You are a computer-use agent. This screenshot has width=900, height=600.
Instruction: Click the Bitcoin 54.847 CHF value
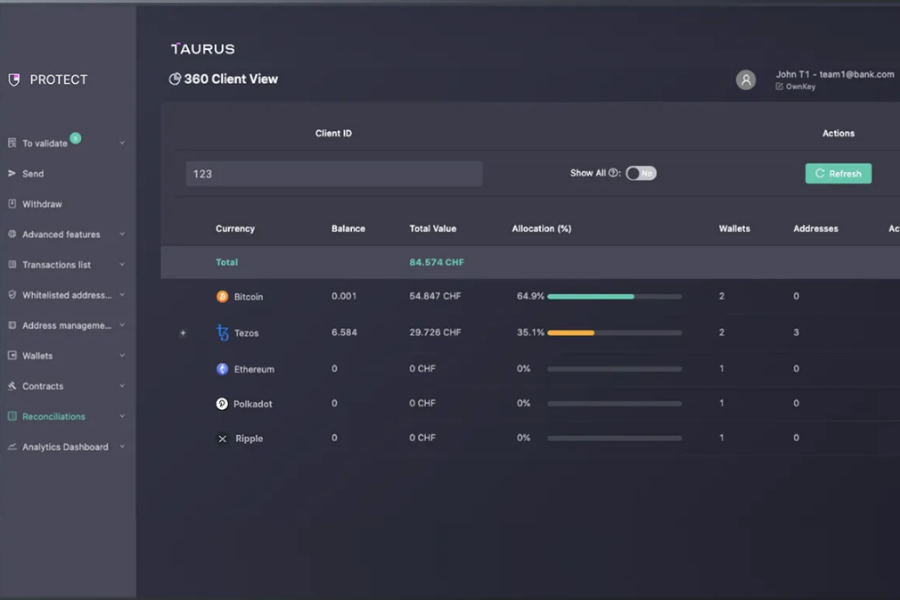(x=435, y=296)
